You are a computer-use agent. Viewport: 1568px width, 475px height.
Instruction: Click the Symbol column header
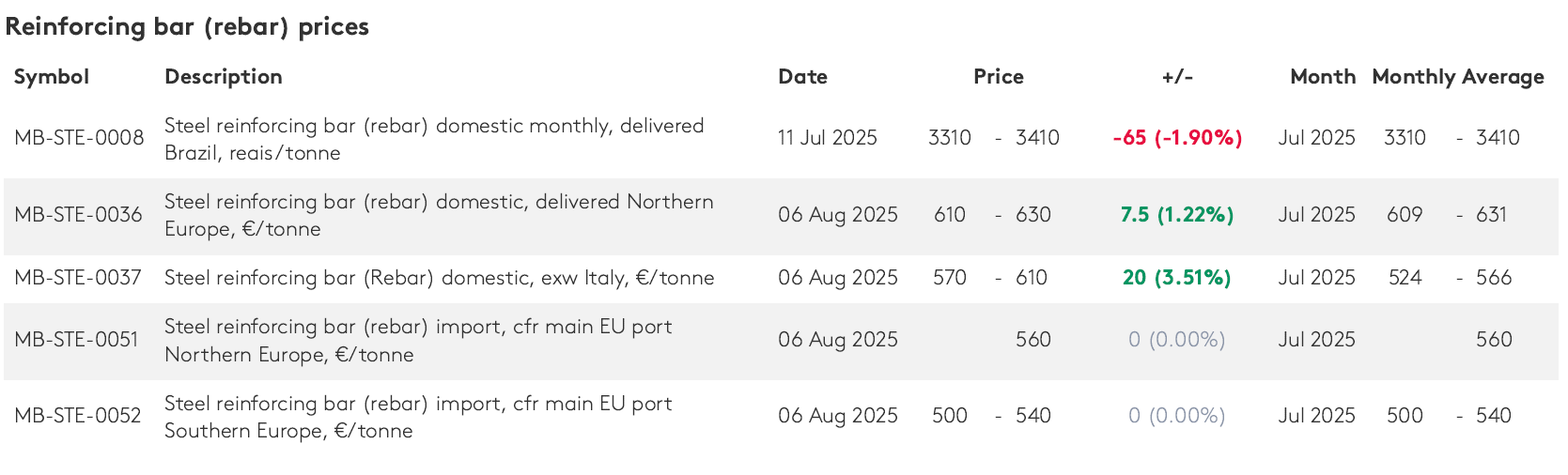(52, 77)
